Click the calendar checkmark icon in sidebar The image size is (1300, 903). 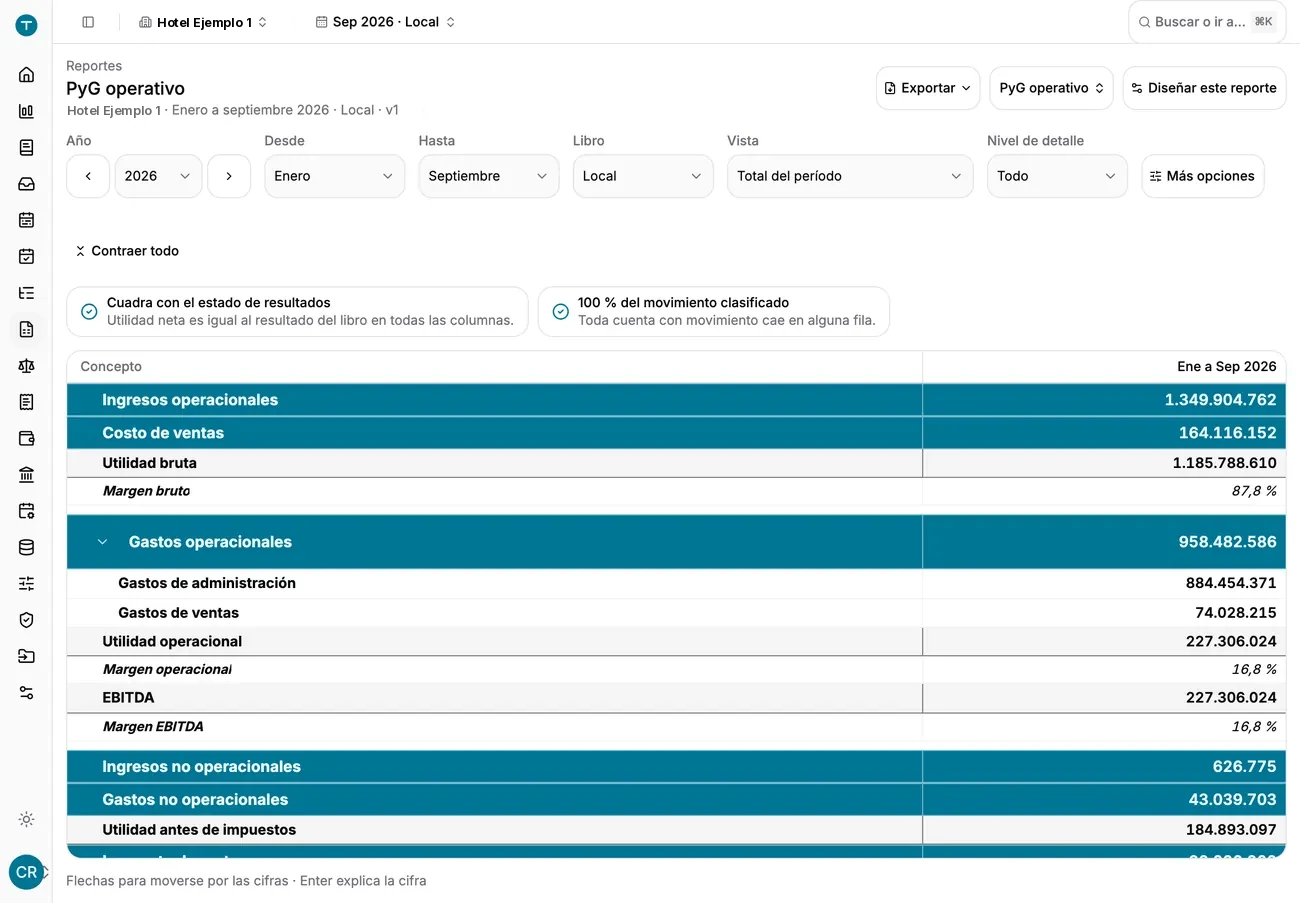pyautogui.click(x=27, y=256)
